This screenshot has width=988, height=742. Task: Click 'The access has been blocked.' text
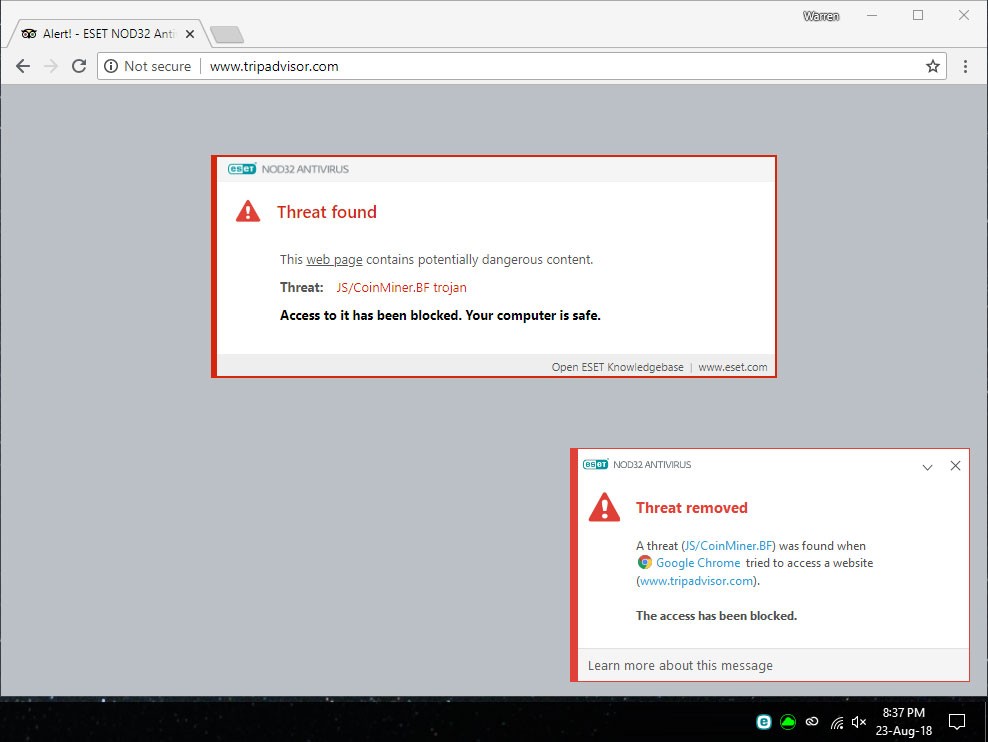(716, 616)
